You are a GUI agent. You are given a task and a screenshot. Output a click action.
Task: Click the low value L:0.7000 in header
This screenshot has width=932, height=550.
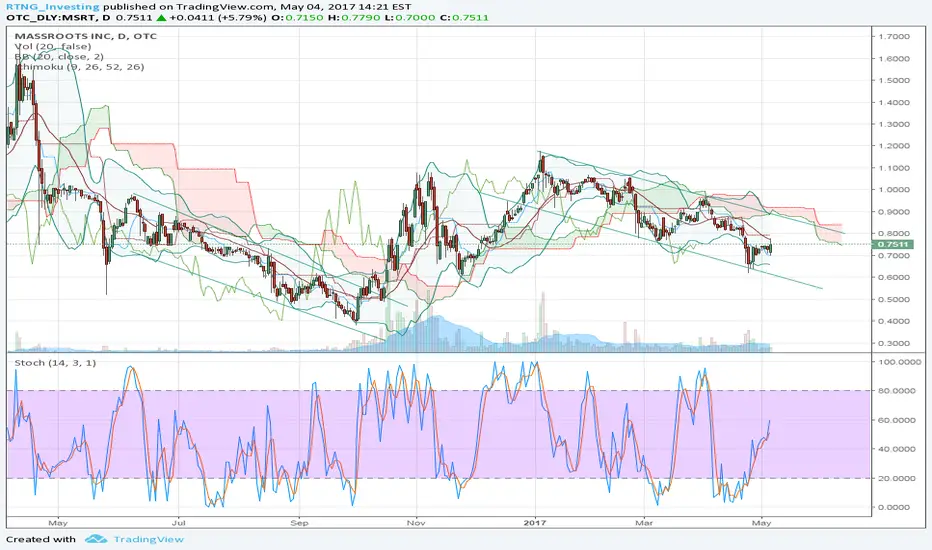tap(410, 18)
